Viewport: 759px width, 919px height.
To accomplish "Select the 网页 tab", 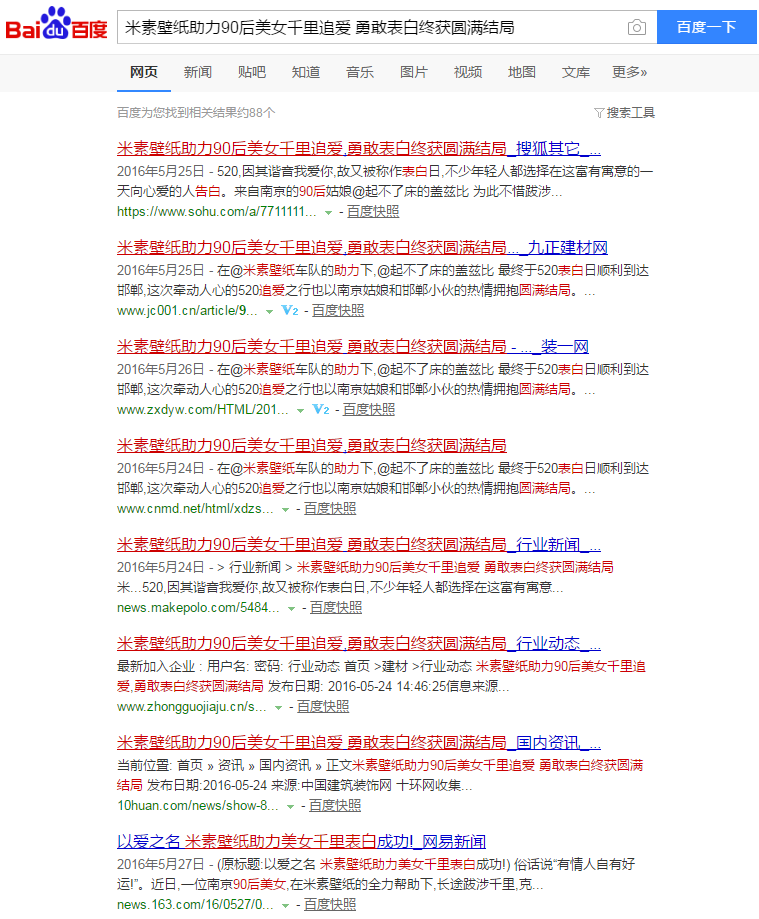I will (144, 72).
